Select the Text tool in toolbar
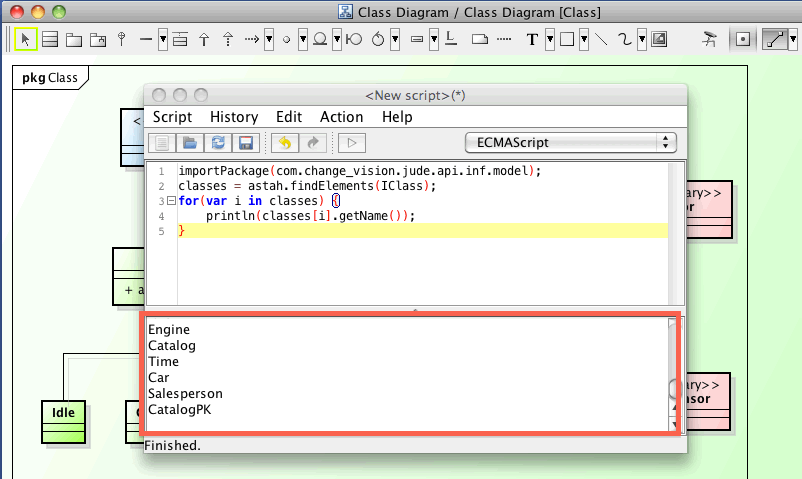The height and width of the screenshot is (479, 802). pyautogui.click(x=532, y=40)
